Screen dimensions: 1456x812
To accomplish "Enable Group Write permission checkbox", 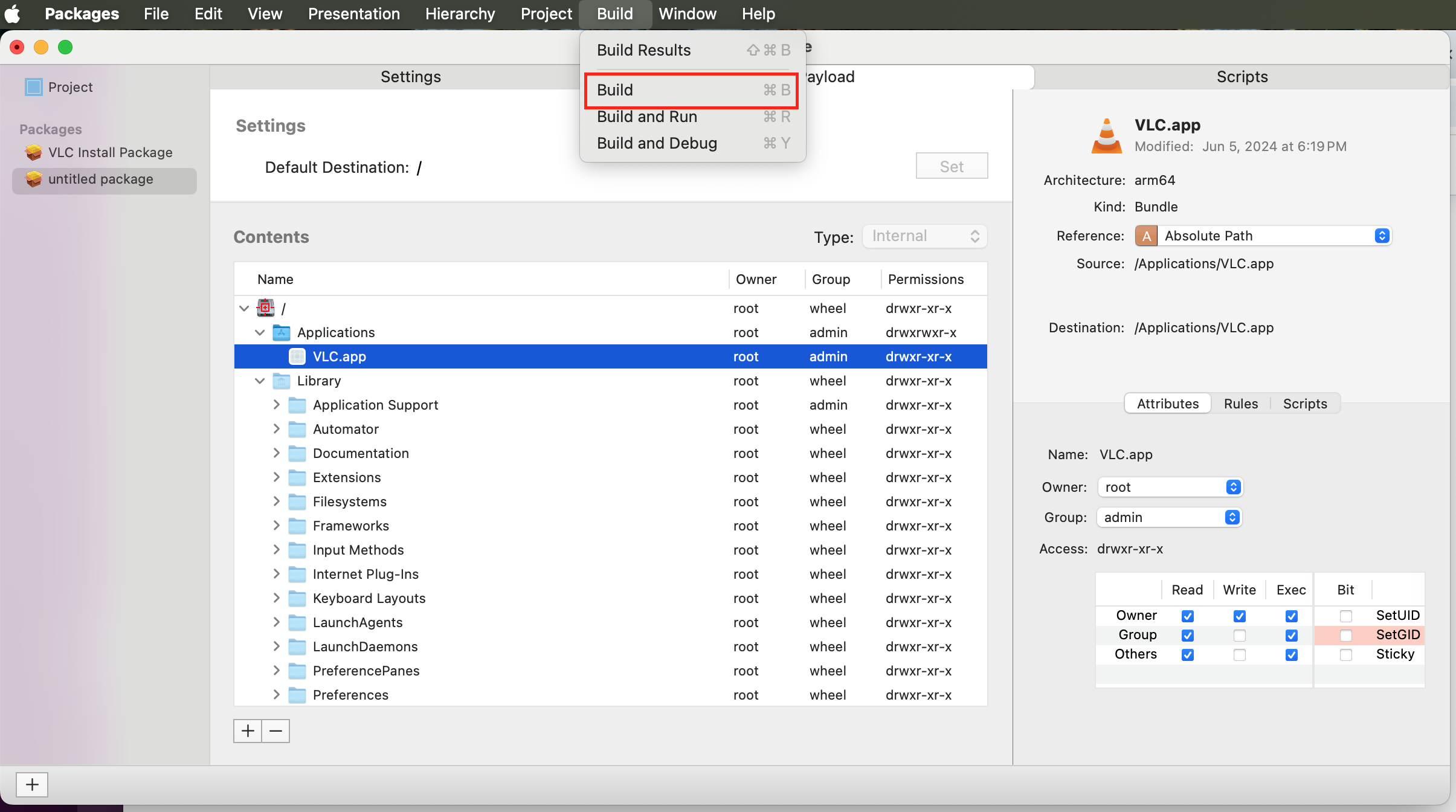I will click(1240, 635).
